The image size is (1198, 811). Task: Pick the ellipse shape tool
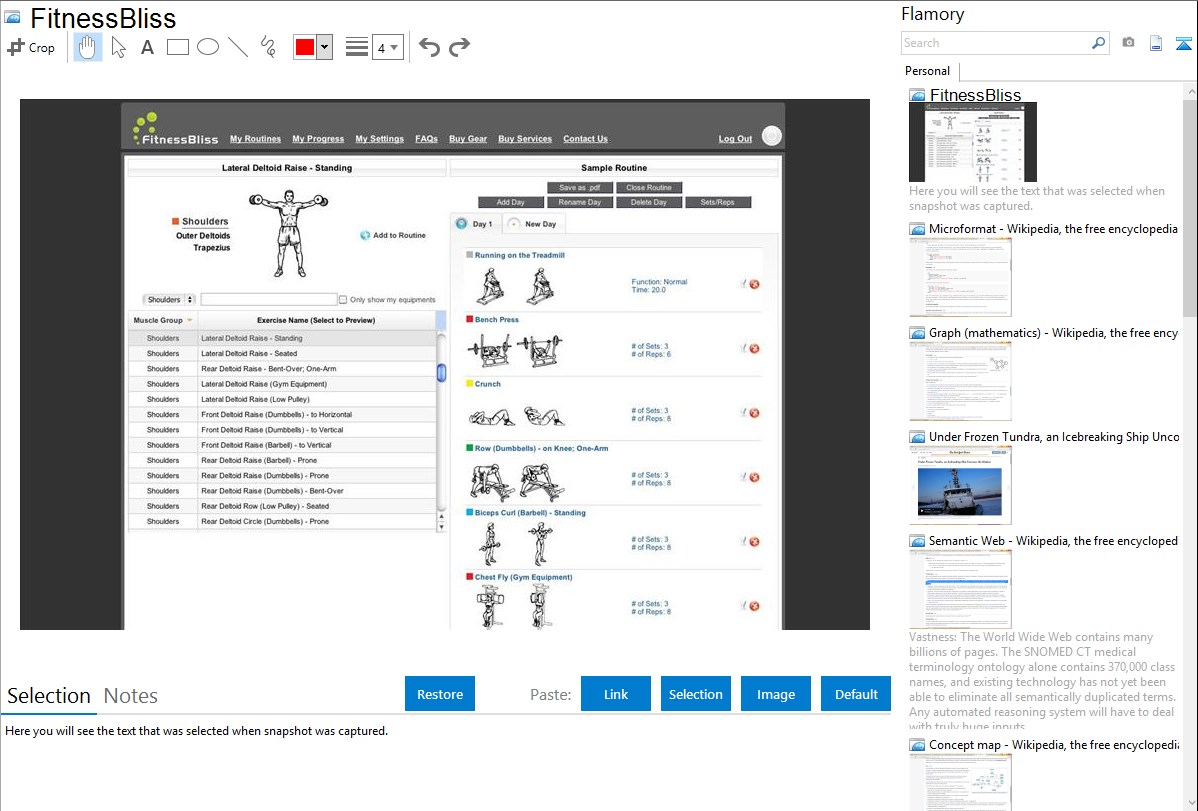coord(208,47)
